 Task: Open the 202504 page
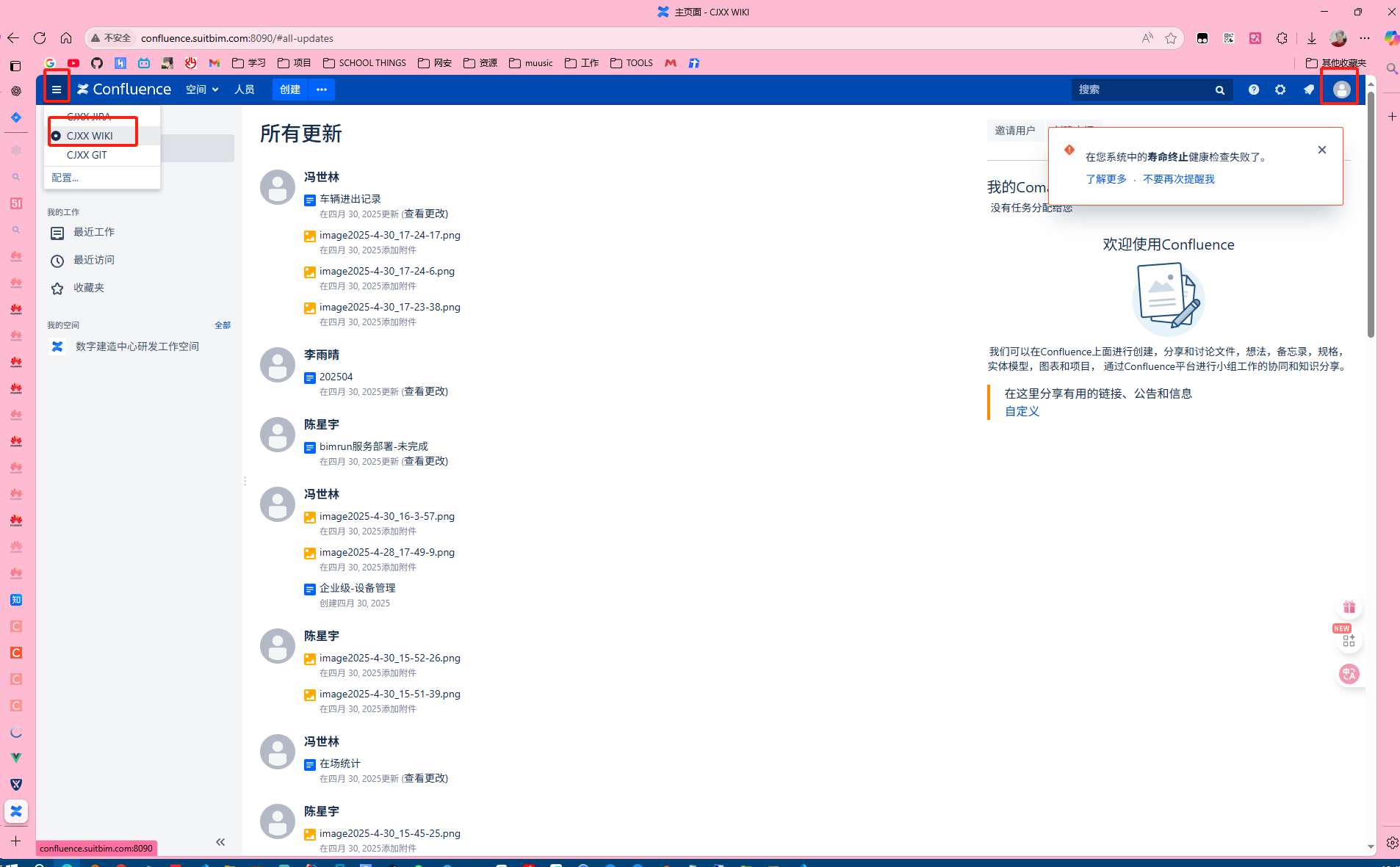pos(336,377)
